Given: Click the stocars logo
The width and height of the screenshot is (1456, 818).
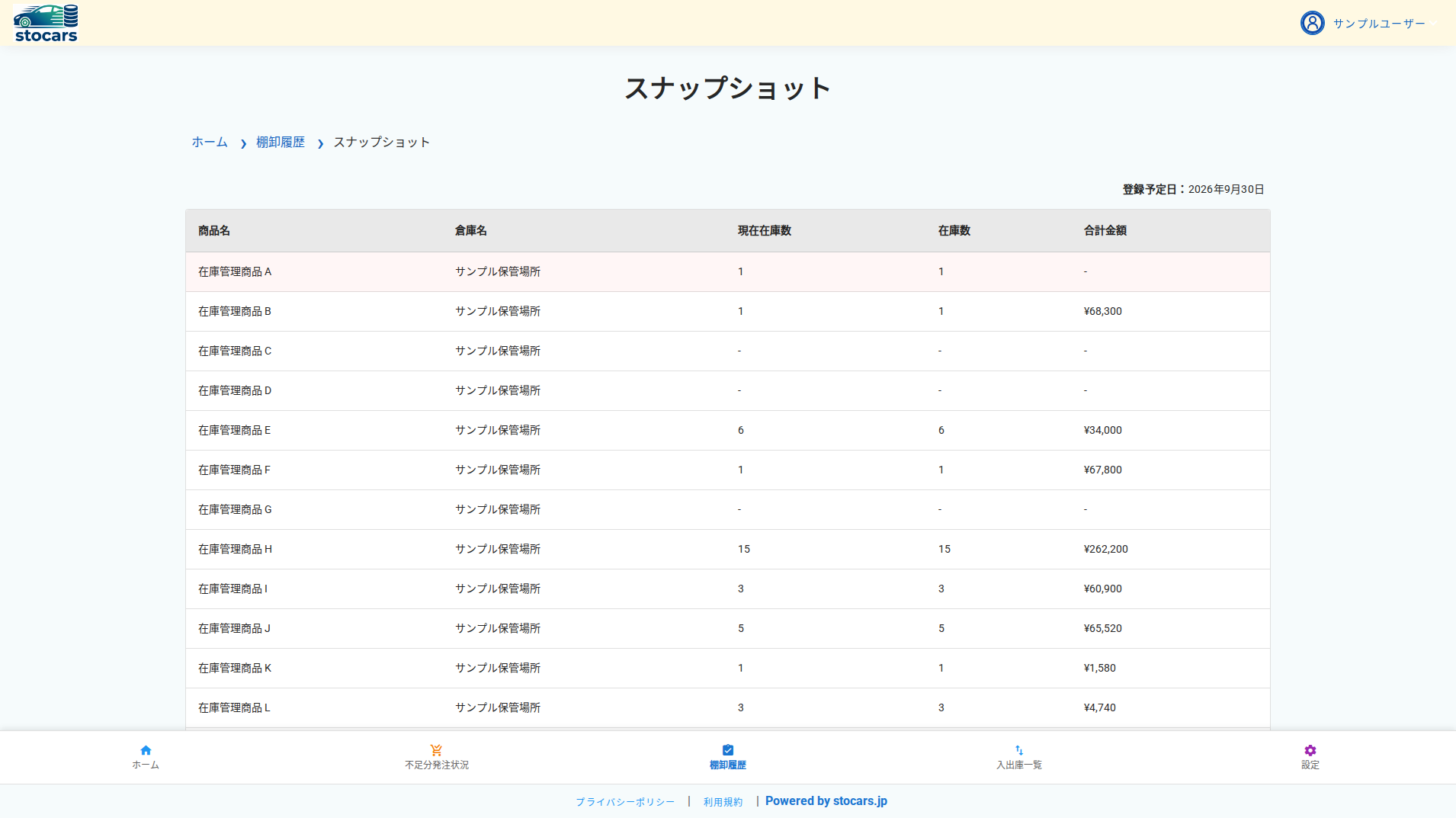Looking at the screenshot, I should click(46, 23).
